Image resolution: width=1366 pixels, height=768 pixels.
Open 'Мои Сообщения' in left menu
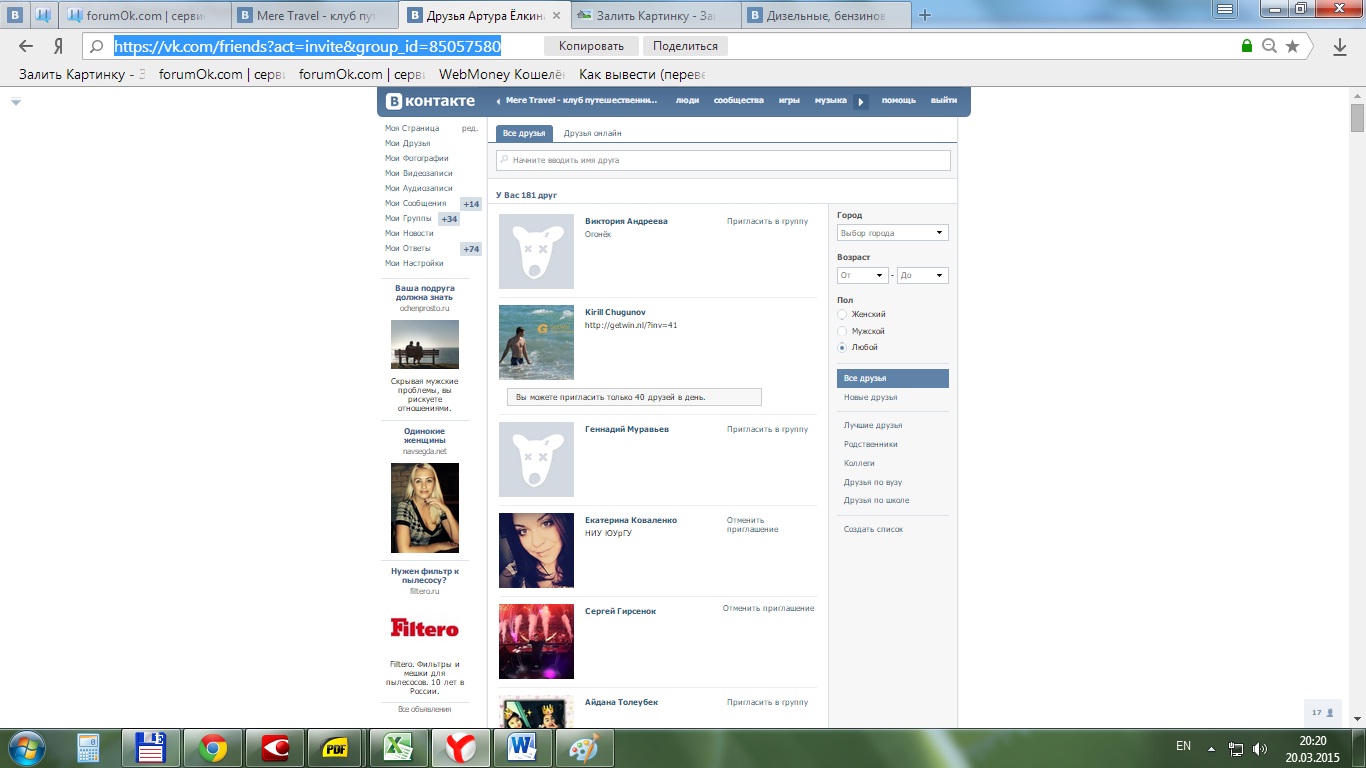[x=416, y=203]
